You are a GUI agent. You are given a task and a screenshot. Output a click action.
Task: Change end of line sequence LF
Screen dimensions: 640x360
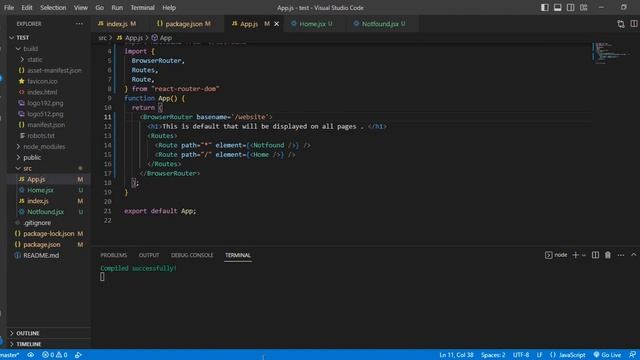(x=540, y=355)
